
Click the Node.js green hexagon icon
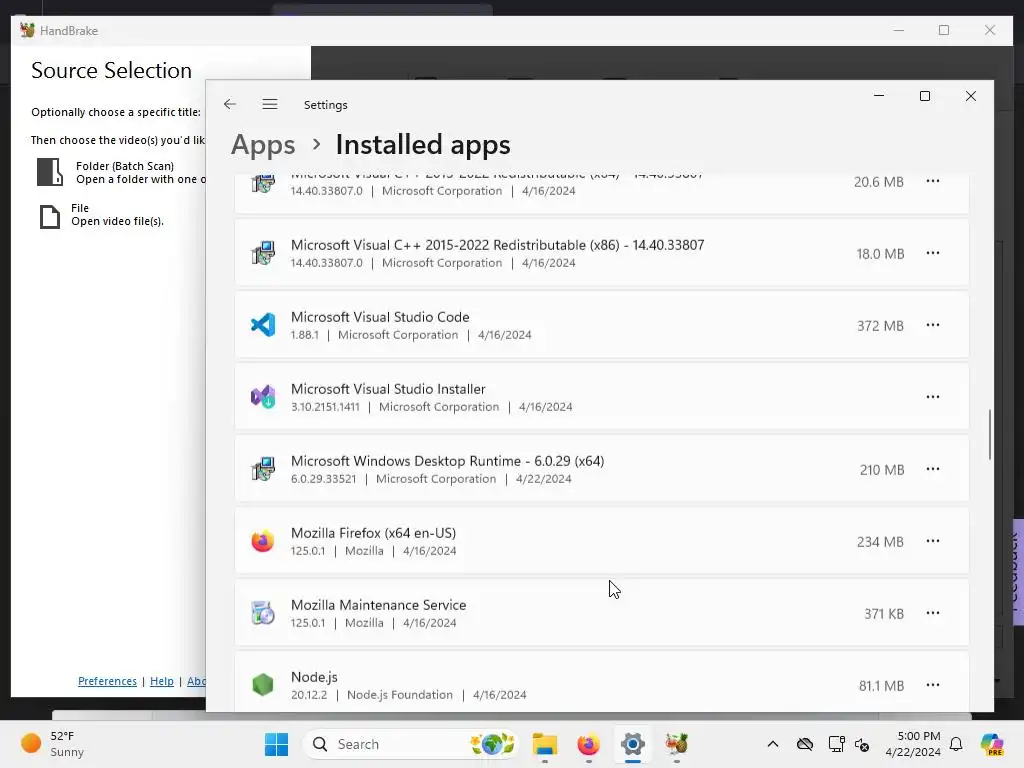[x=263, y=684]
